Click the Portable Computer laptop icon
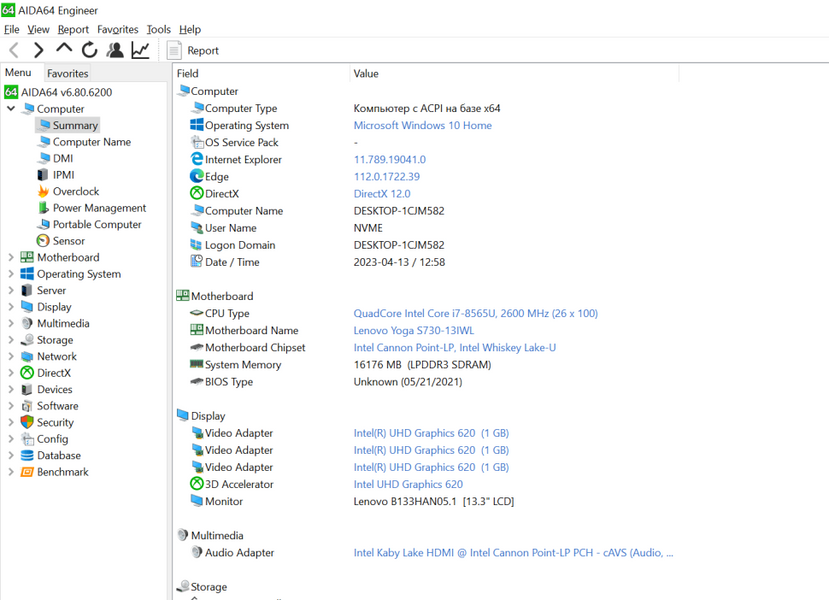This screenshot has width=829, height=600. pos(44,224)
